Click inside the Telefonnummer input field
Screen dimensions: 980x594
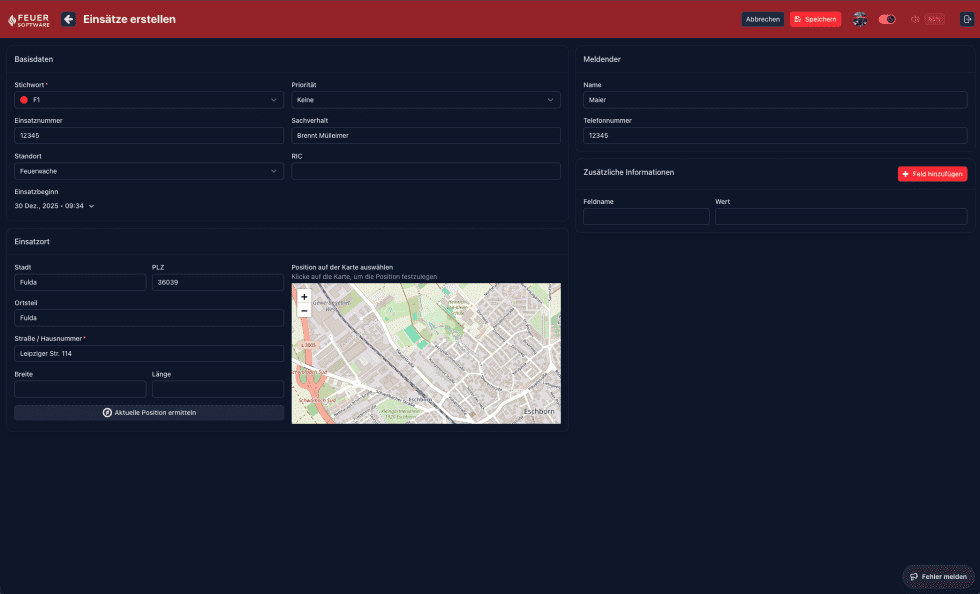(x=774, y=135)
